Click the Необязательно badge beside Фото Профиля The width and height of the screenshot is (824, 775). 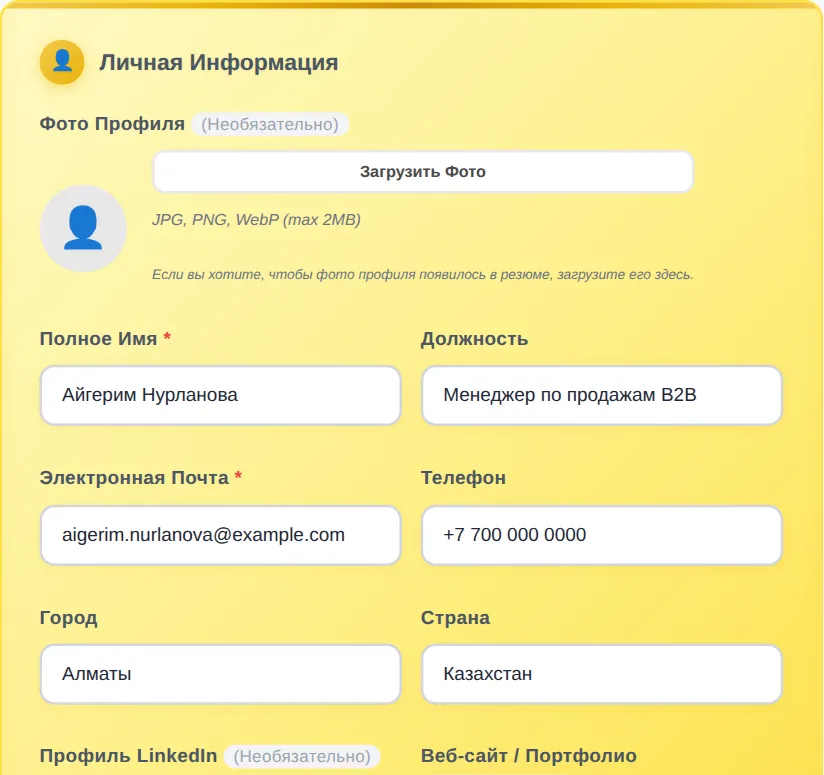click(270, 125)
